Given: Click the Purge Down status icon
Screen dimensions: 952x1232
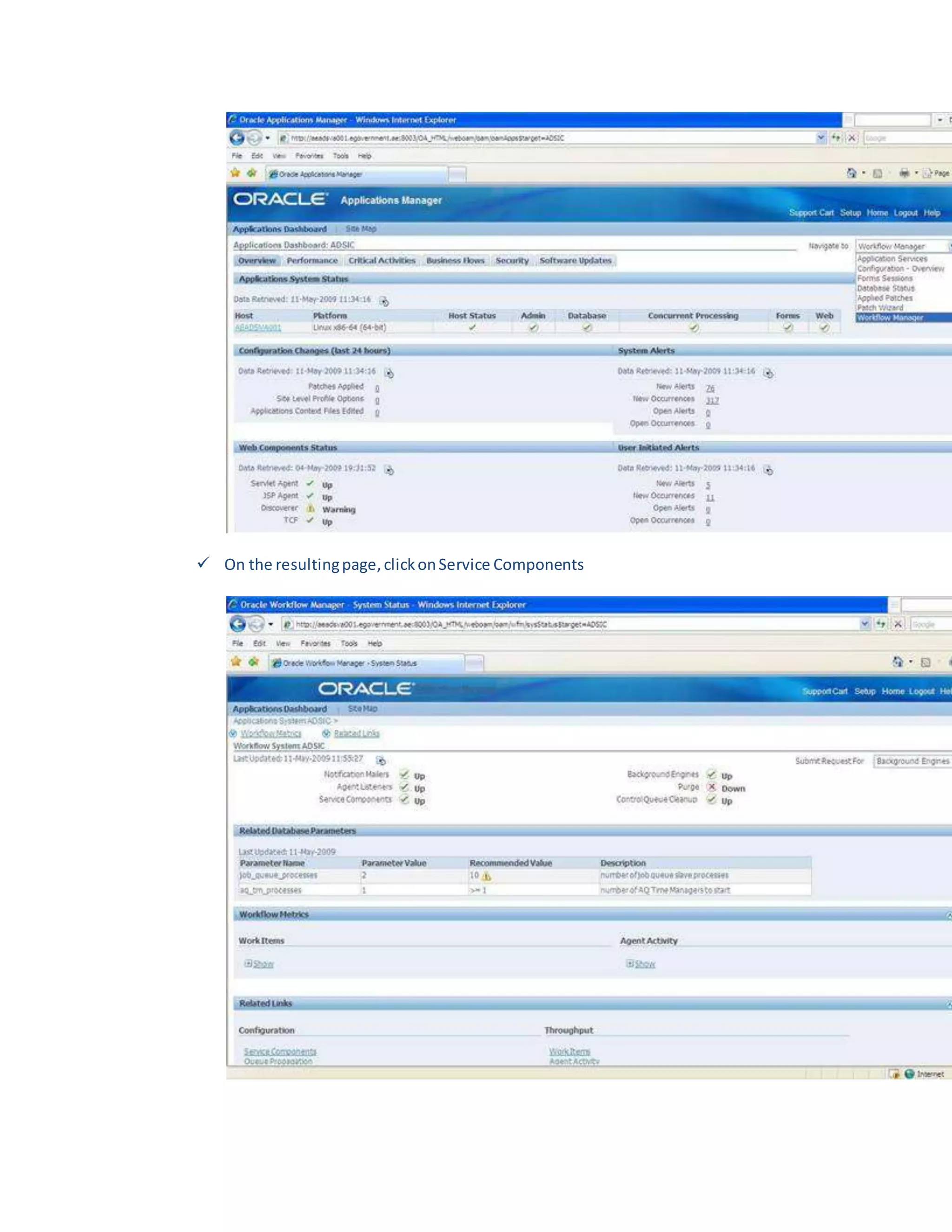Looking at the screenshot, I should (x=712, y=788).
